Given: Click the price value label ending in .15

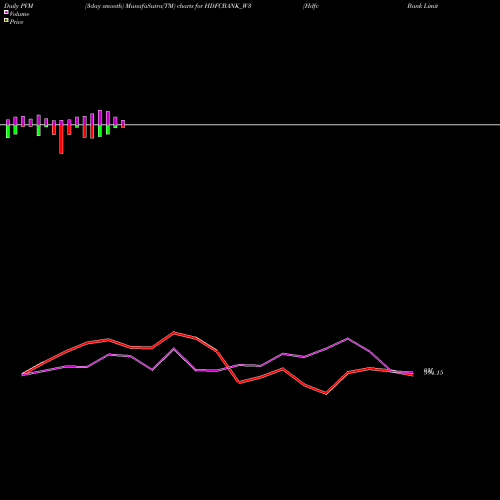Looking at the screenshot, I should (x=433, y=372).
